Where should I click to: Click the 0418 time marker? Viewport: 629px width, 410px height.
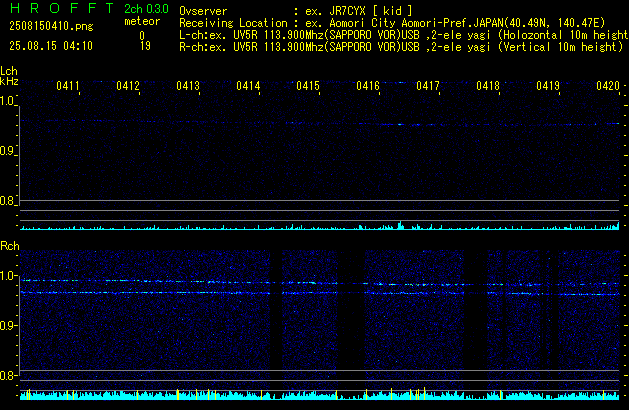tap(488, 86)
